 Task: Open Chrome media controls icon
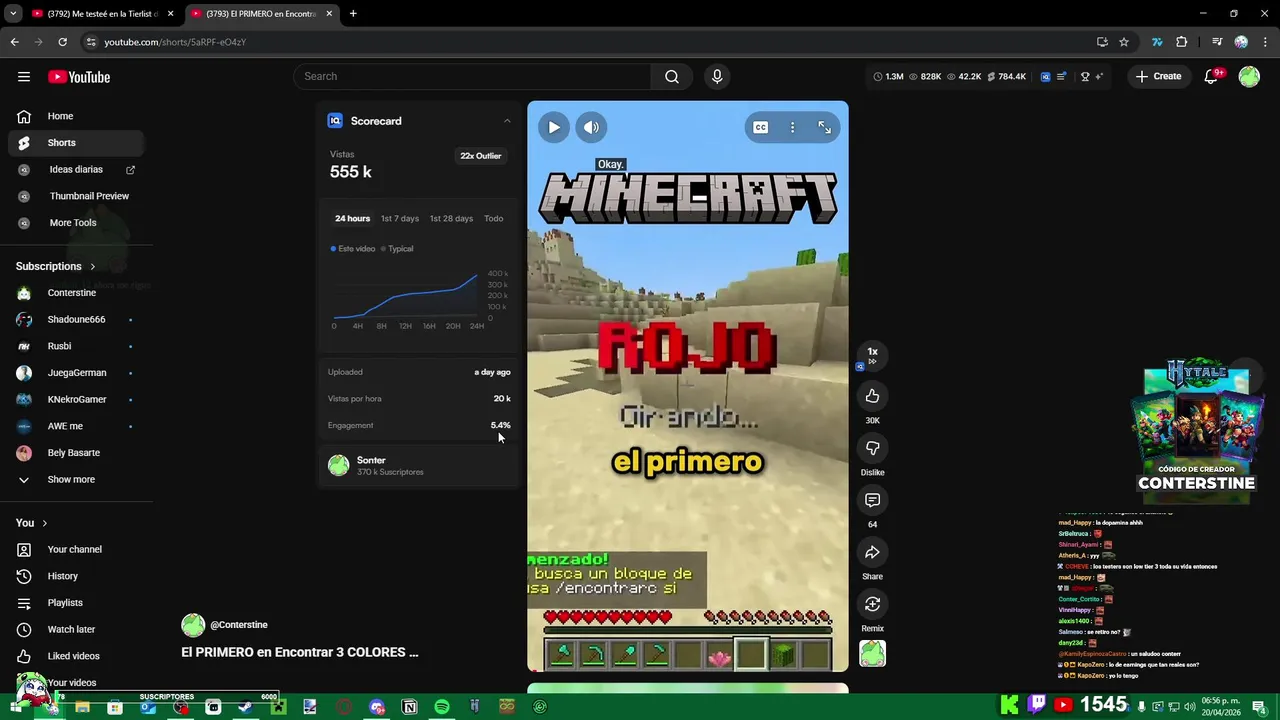pyautogui.click(x=1217, y=42)
